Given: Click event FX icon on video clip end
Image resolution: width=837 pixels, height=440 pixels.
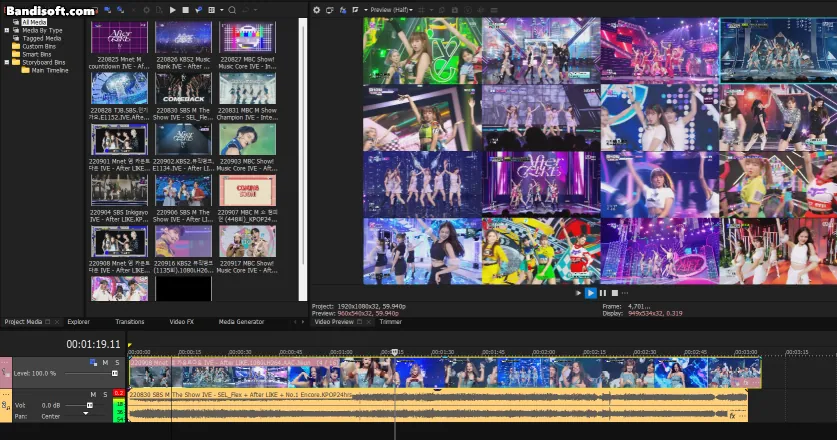Looking at the screenshot, I should click(746, 382).
